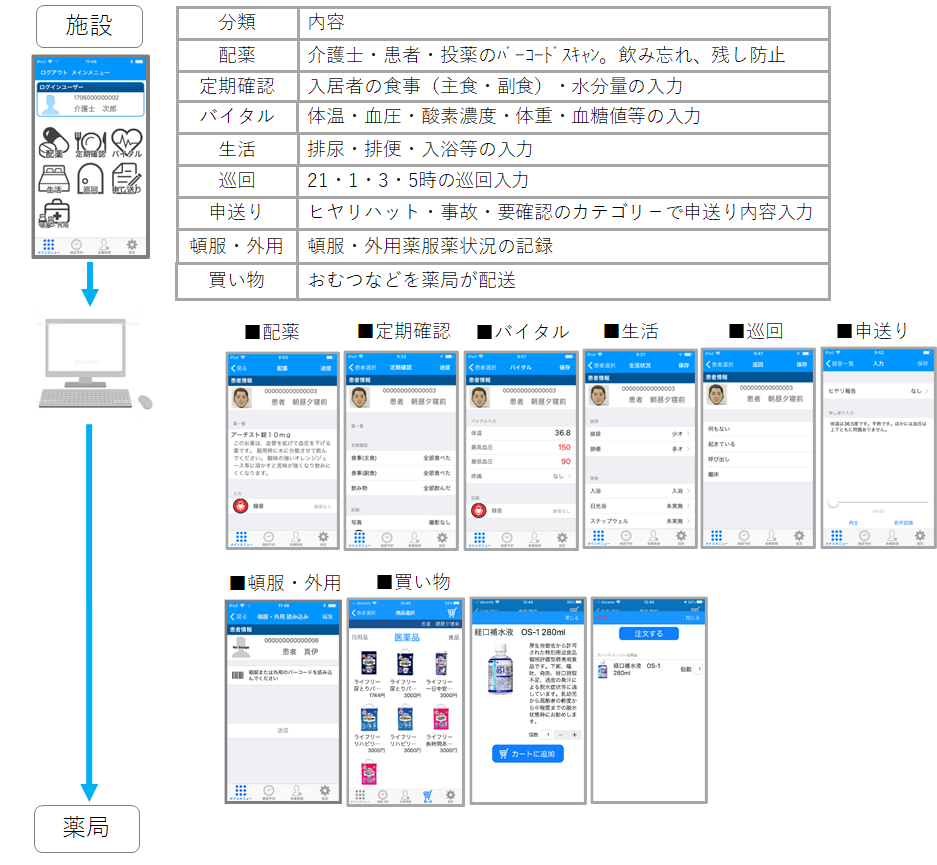The image size is (937, 865).
Task: Tap the red 録音 record icon on 配薬 screen
Action: pos(240,507)
